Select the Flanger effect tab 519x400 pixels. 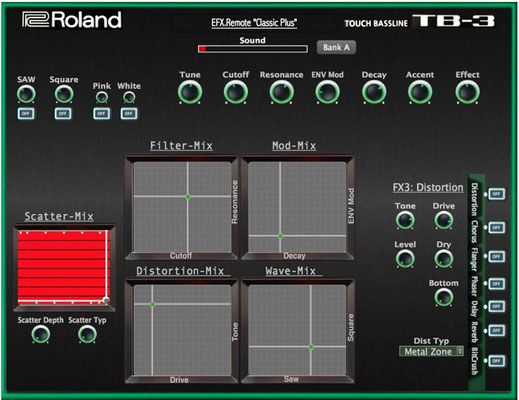(475, 259)
